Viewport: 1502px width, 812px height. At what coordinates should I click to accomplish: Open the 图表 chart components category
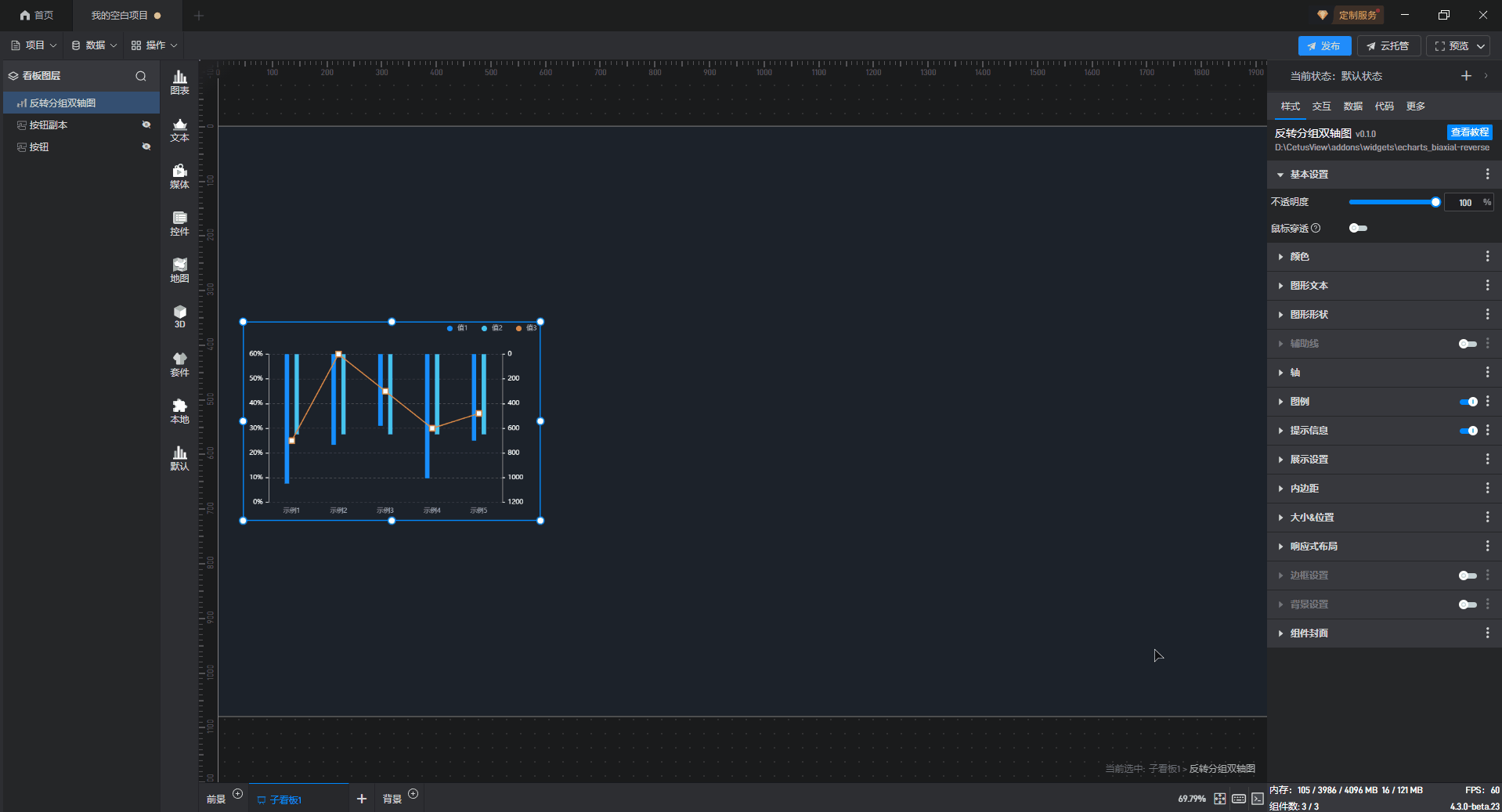pos(179,82)
